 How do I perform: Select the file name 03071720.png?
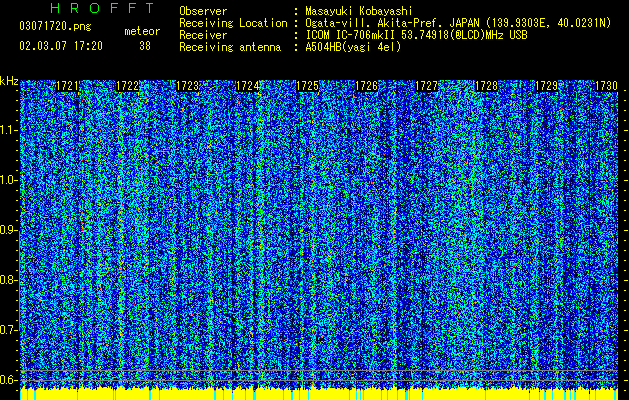[55, 26]
